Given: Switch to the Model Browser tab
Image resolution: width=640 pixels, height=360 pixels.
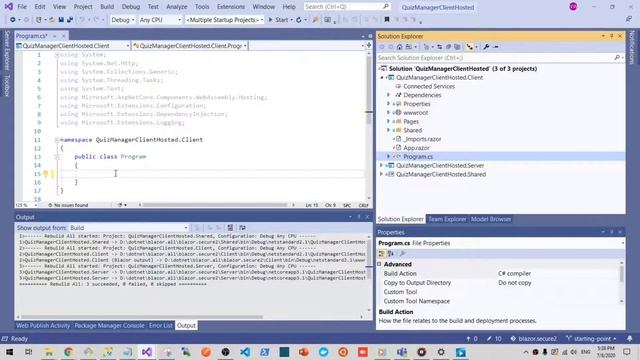Looking at the screenshot, I should tap(491, 219).
